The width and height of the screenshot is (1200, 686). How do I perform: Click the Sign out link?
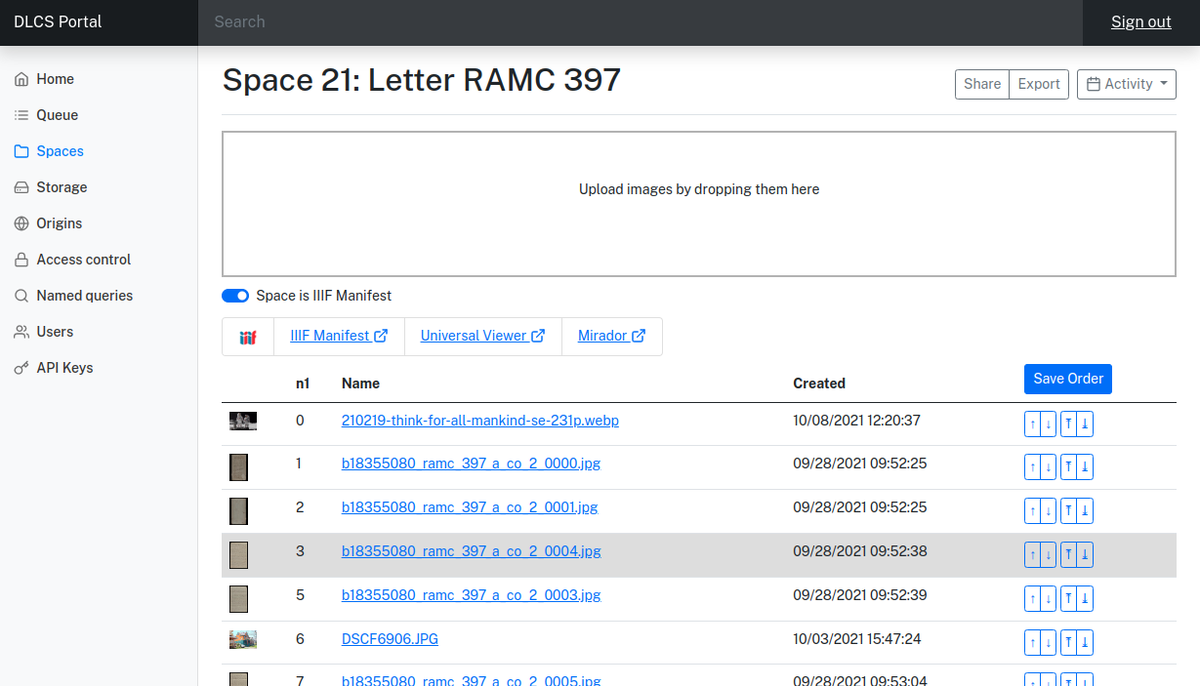tap(1140, 22)
